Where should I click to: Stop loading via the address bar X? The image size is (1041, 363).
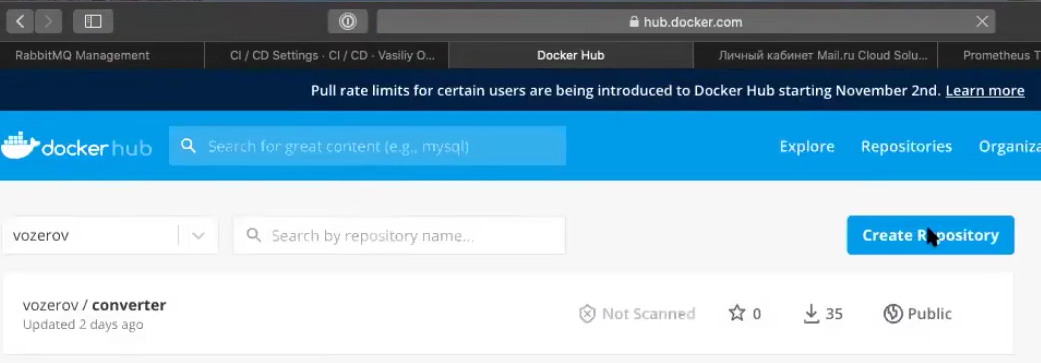pos(982,22)
